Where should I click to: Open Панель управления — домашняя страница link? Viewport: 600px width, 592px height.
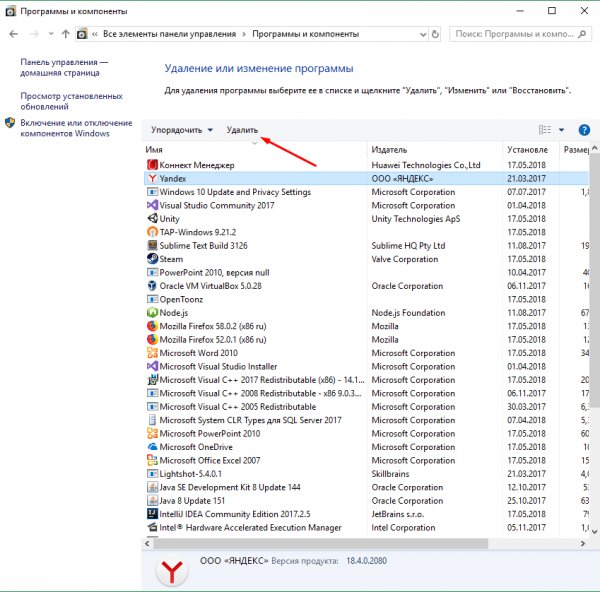64,67
